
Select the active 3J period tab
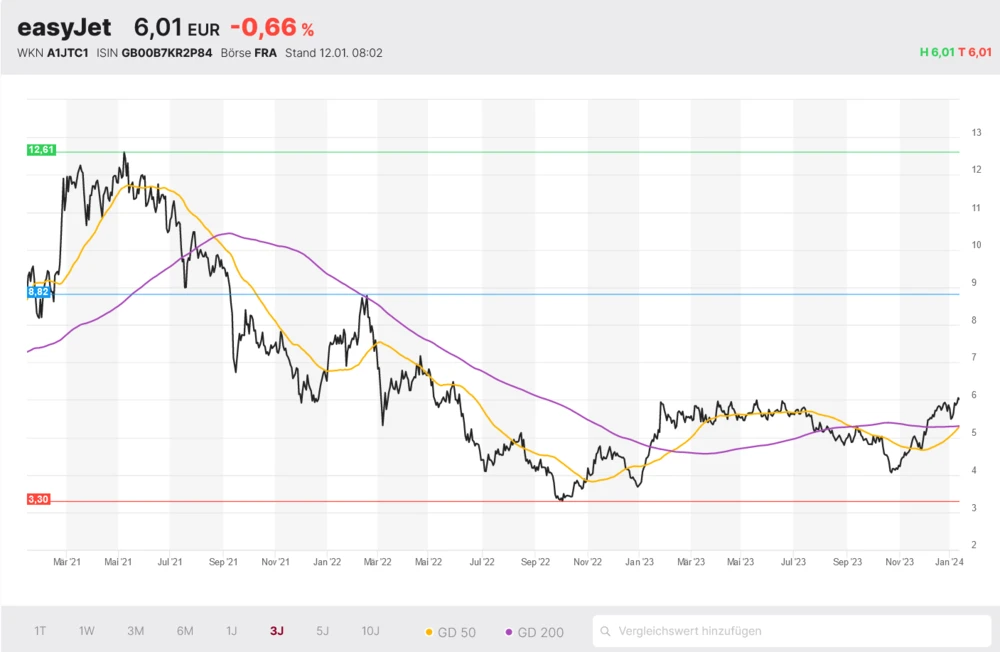point(277,631)
